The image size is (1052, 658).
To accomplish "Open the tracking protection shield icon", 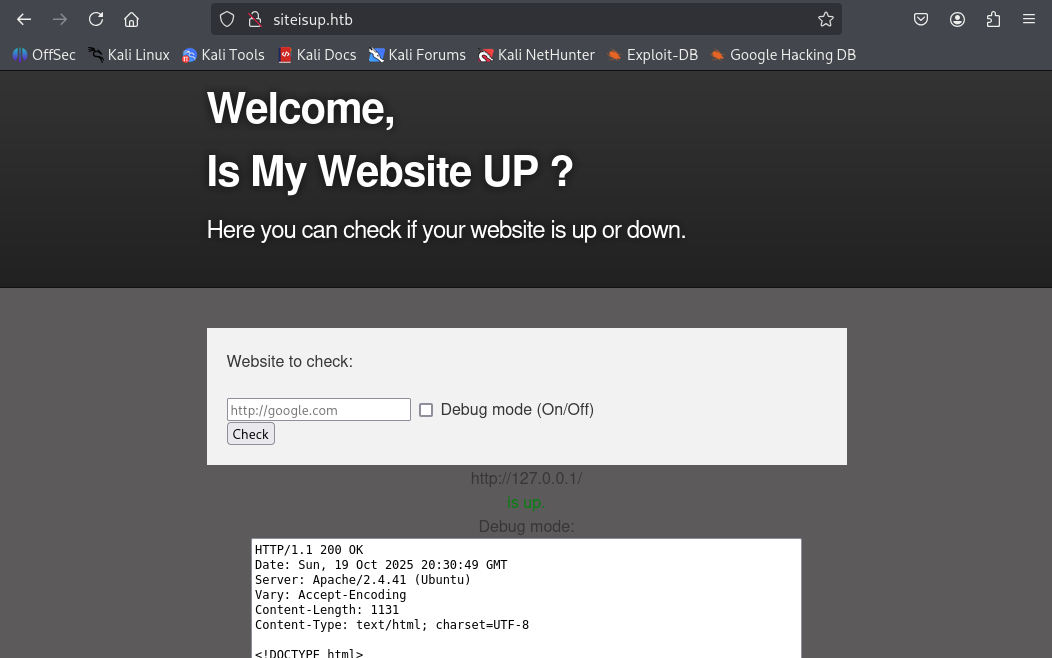I will (227, 19).
